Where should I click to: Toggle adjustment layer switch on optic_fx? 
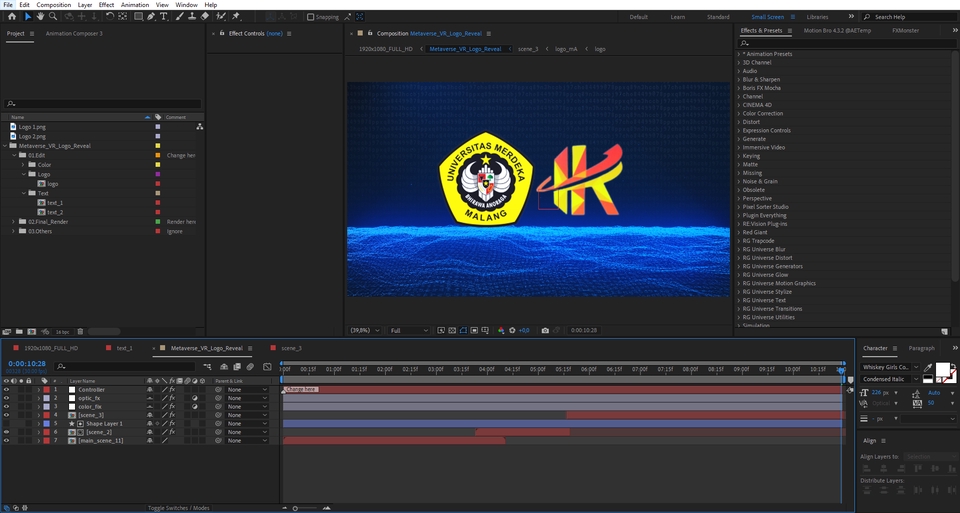tap(195, 398)
